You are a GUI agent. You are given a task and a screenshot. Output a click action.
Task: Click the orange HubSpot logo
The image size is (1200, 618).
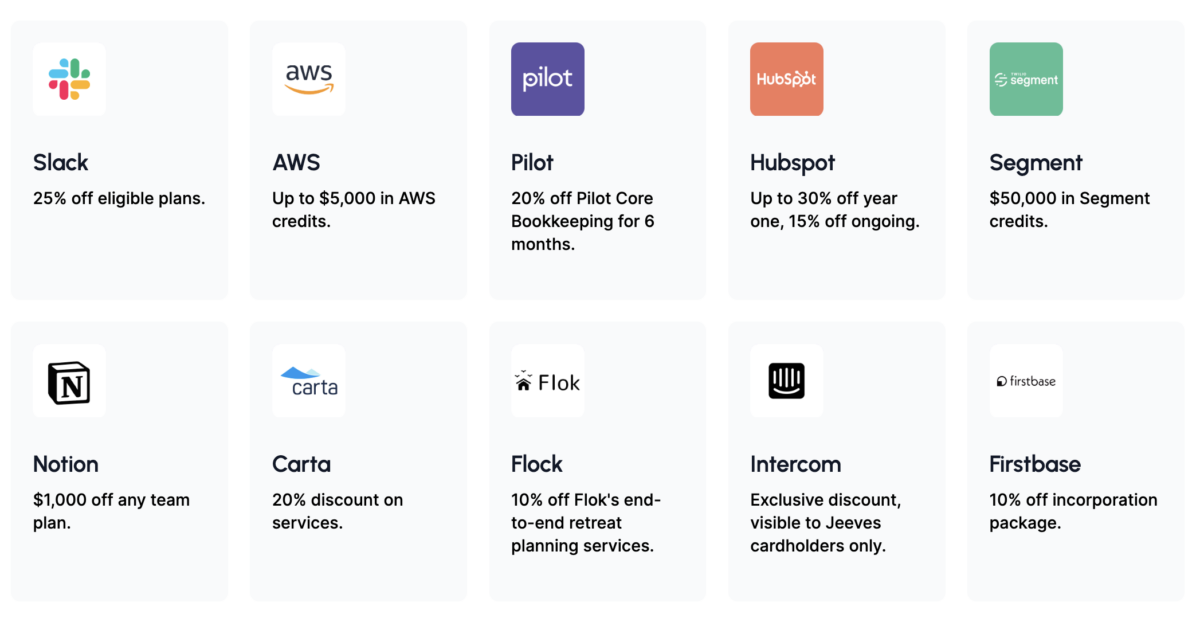tap(786, 79)
